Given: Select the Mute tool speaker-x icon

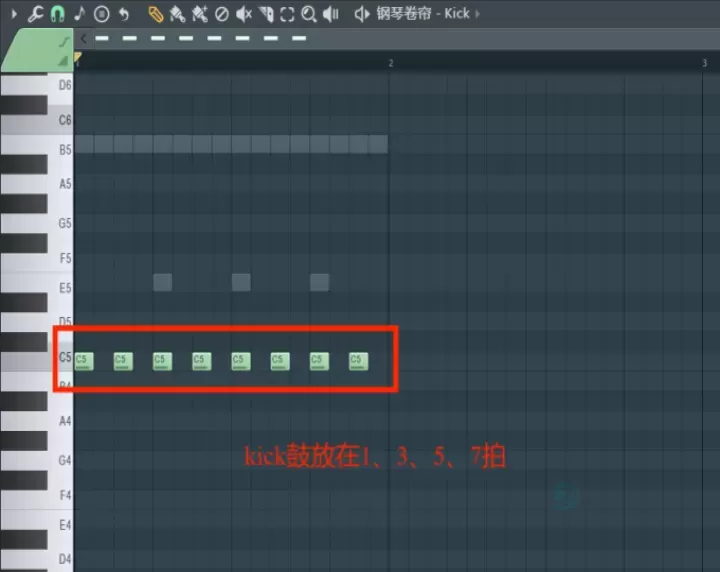Looking at the screenshot, I should tap(244, 14).
